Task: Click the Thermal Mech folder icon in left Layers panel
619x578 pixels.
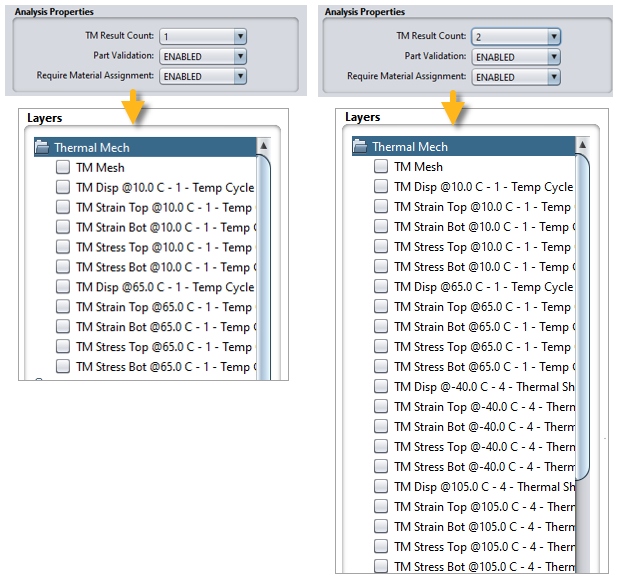Action: (x=42, y=147)
